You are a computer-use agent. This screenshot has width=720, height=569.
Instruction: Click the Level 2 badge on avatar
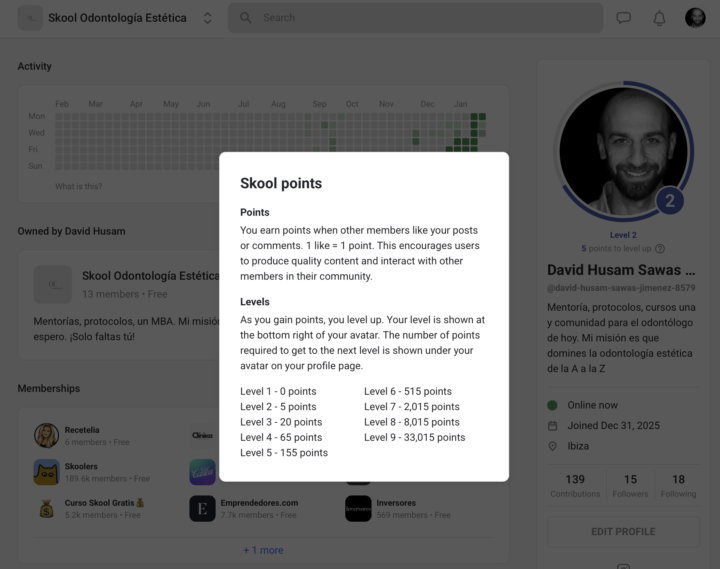tap(669, 201)
